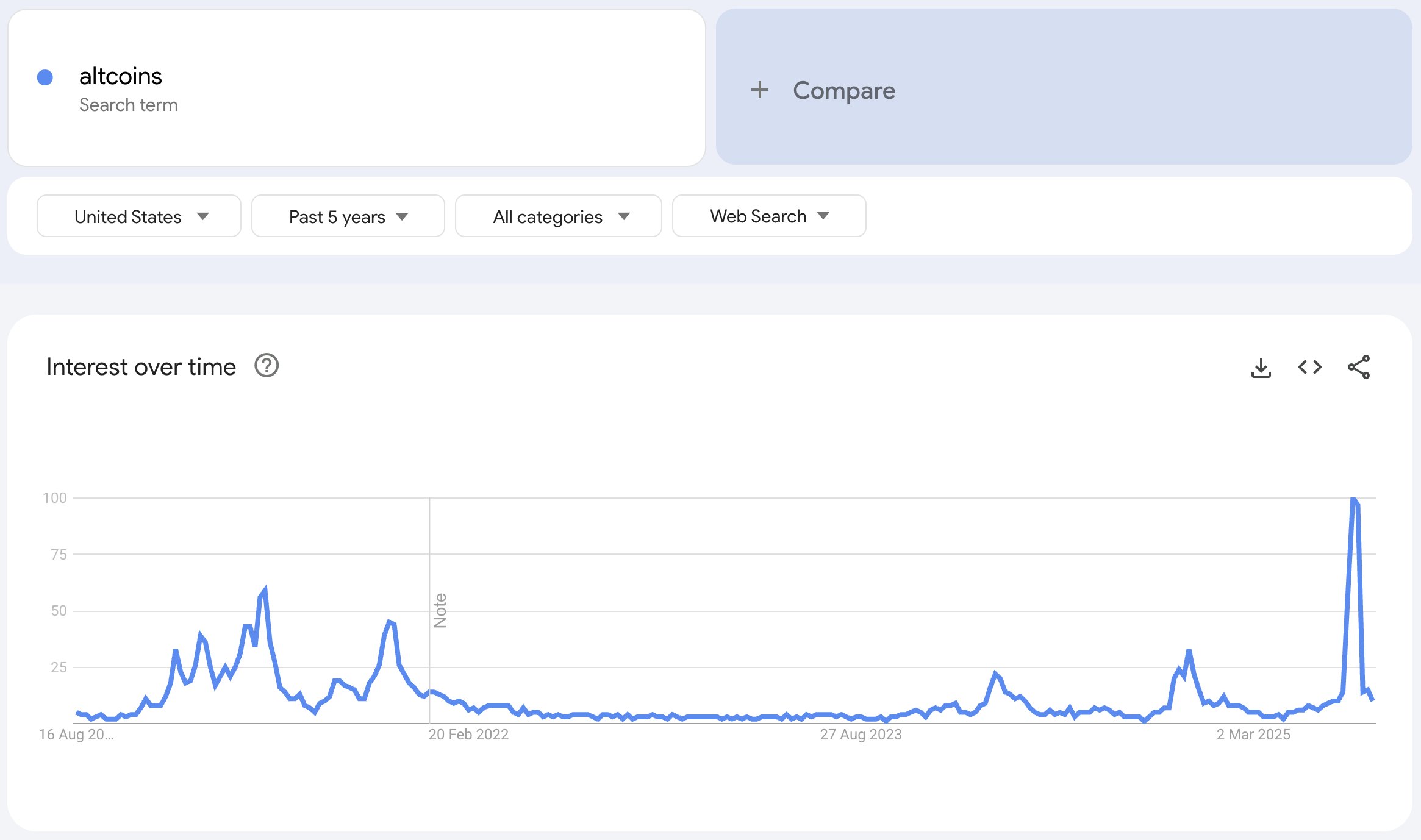Click the plus icon next to Compare
This screenshot has height=840, width=1421.
pos(760,90)
